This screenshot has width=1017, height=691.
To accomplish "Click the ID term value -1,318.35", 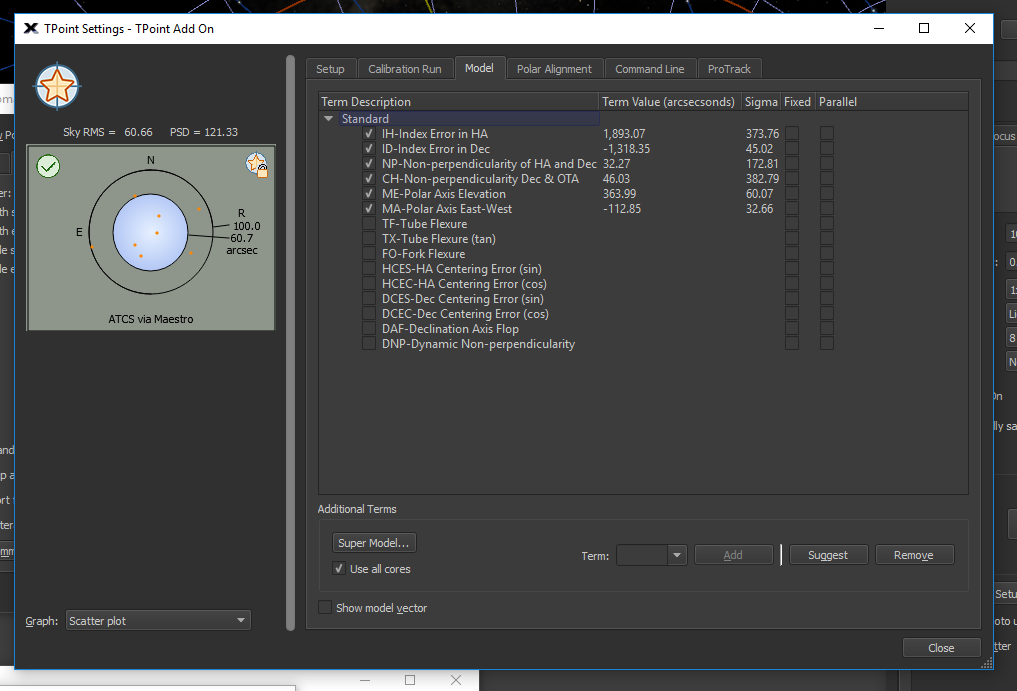I will [627, 149].
